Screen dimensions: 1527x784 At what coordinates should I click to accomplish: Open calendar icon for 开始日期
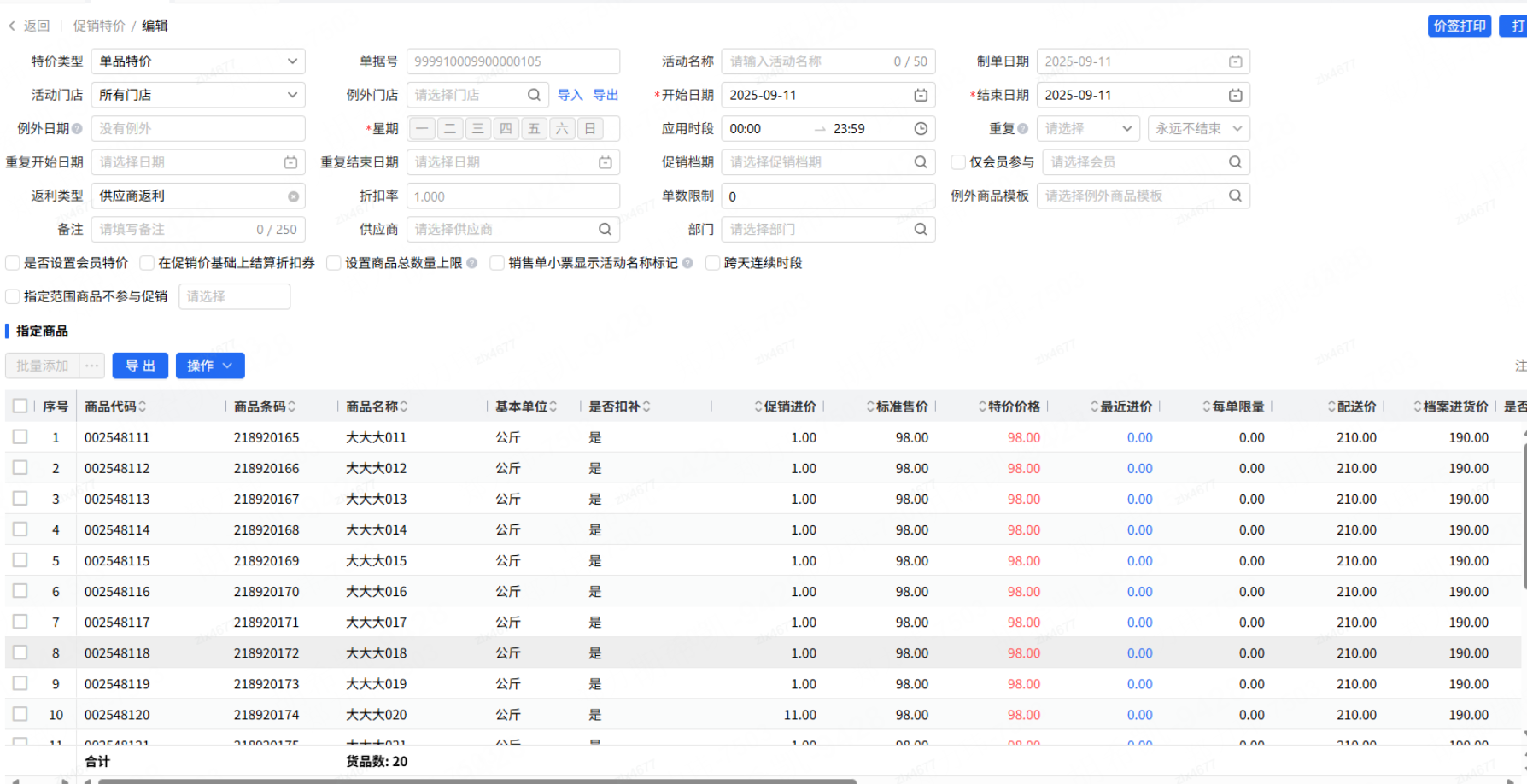click(921, 95)
